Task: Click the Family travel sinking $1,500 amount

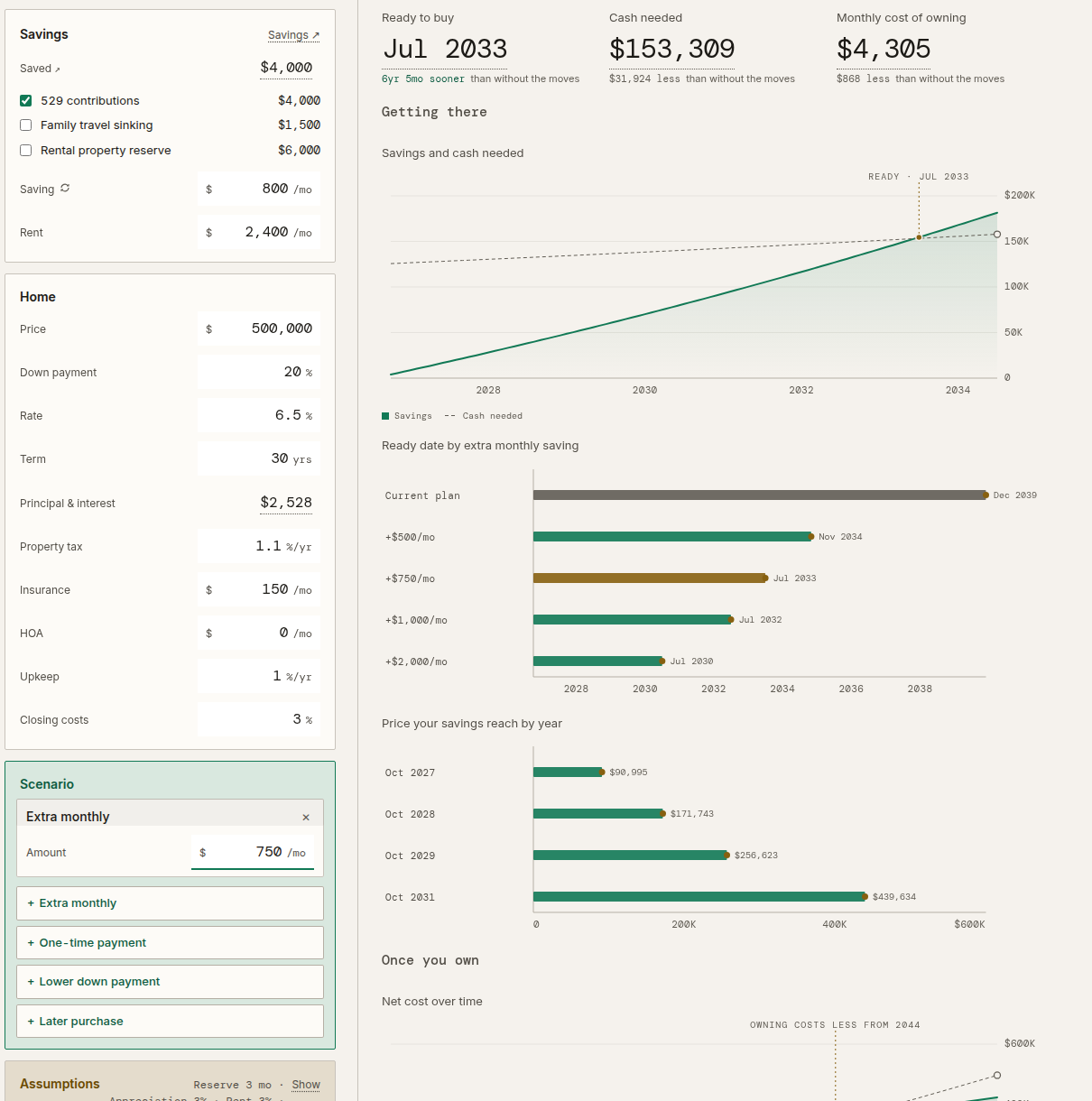Action: [299, 125]
